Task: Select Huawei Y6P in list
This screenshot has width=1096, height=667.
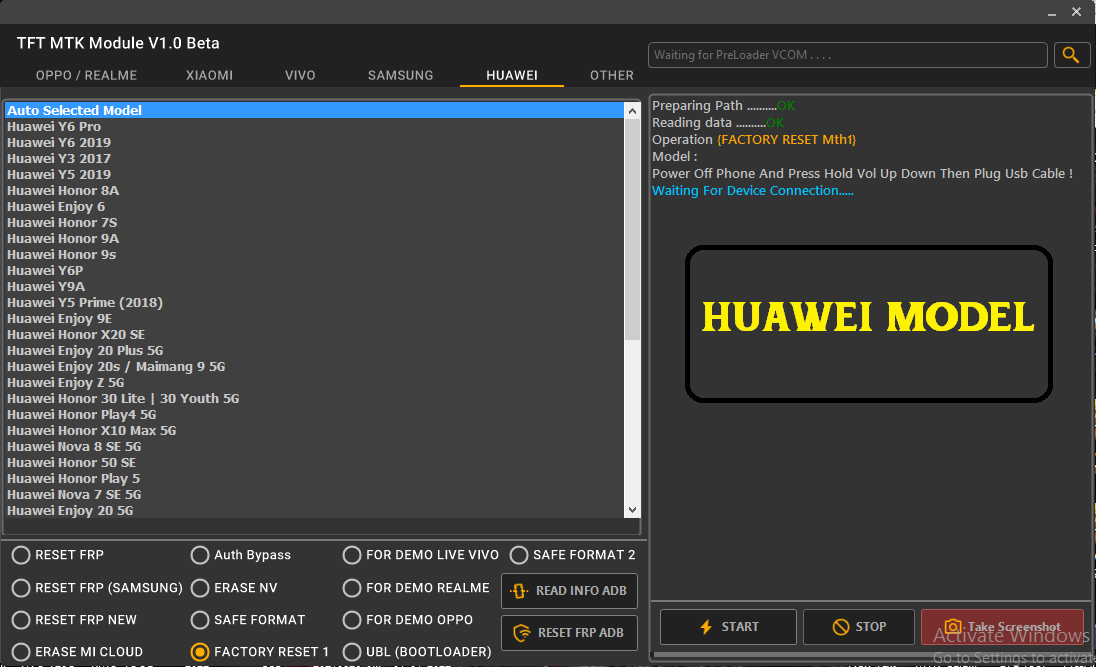Action: point(314,271)
